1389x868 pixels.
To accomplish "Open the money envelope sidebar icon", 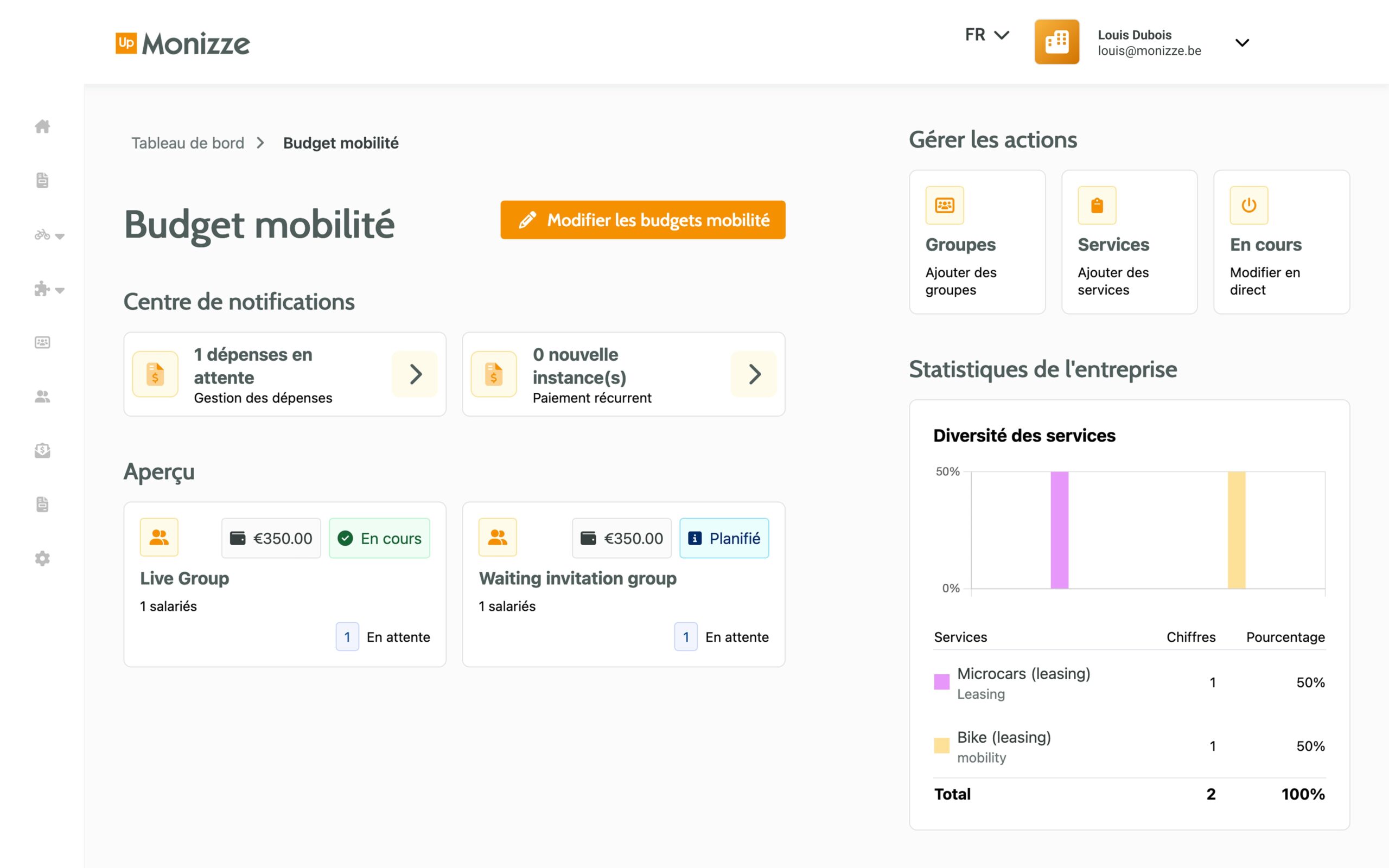I will (42, 450).
